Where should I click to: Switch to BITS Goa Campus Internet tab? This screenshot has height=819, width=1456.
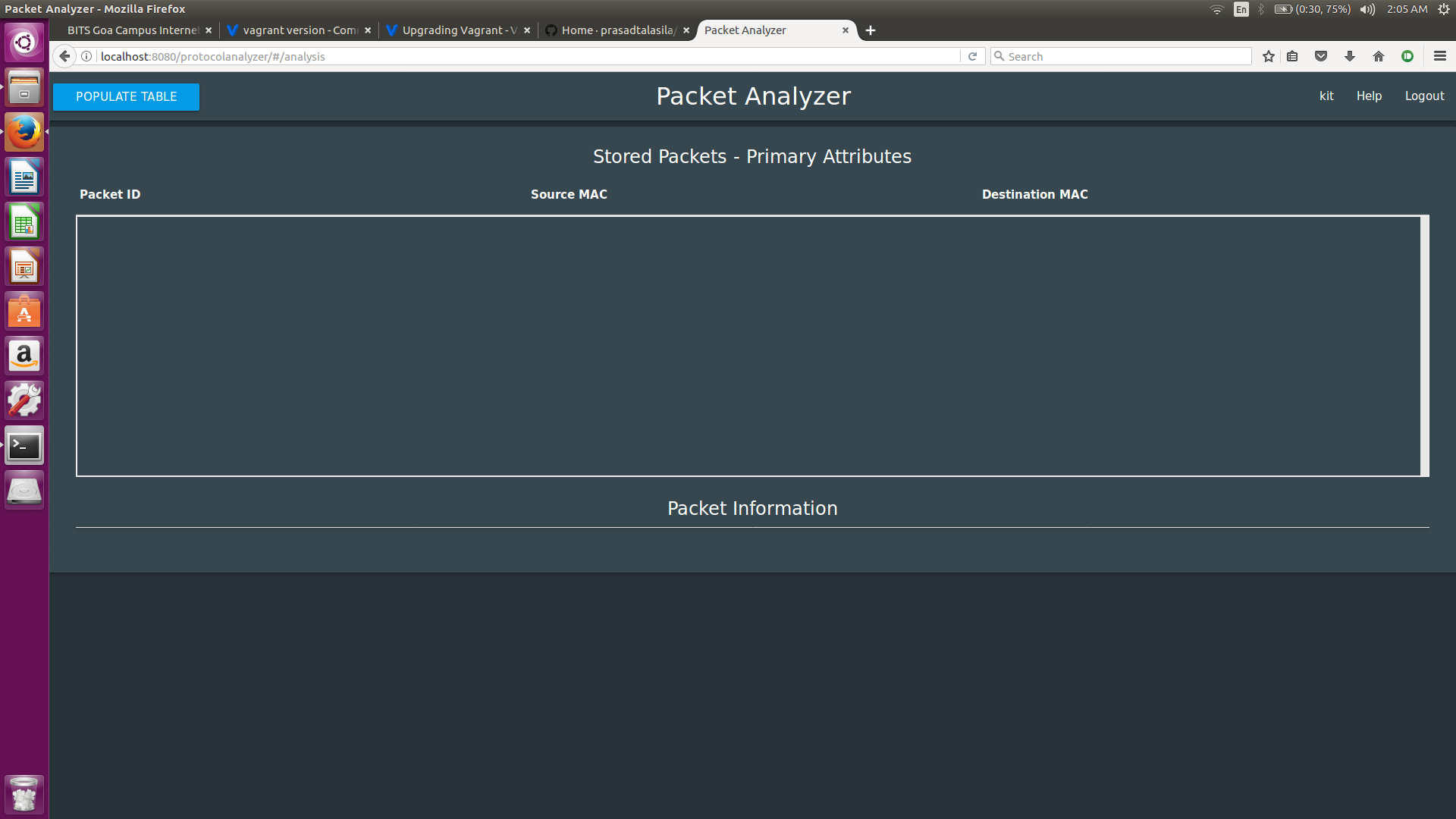coord(133,30)
